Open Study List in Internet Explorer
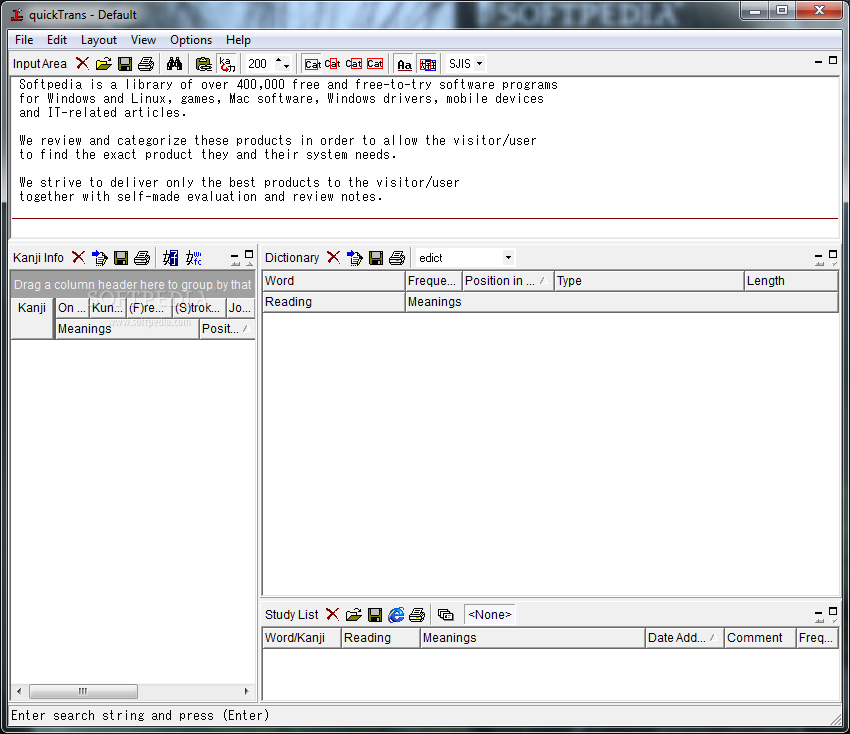This screenshot has height=734, width=850. click(396, 614)
